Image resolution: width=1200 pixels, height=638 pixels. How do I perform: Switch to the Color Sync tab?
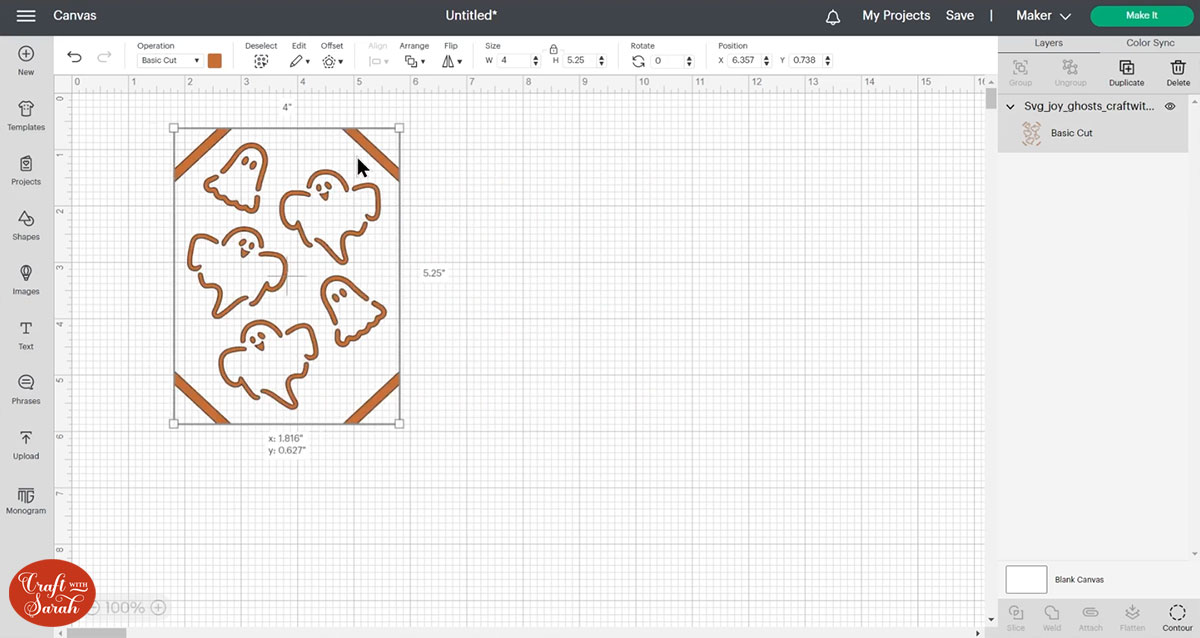1150,43
